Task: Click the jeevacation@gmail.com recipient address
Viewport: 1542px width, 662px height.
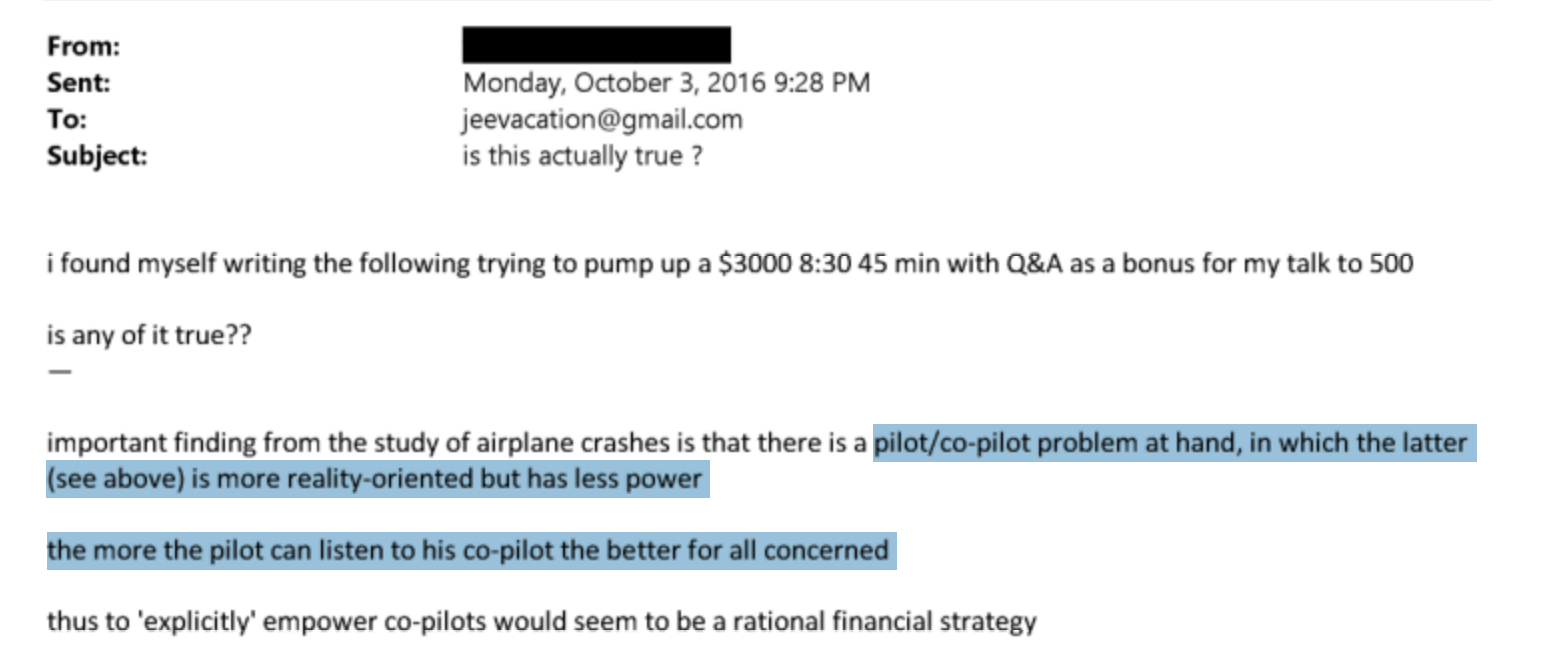Action: 602,120
